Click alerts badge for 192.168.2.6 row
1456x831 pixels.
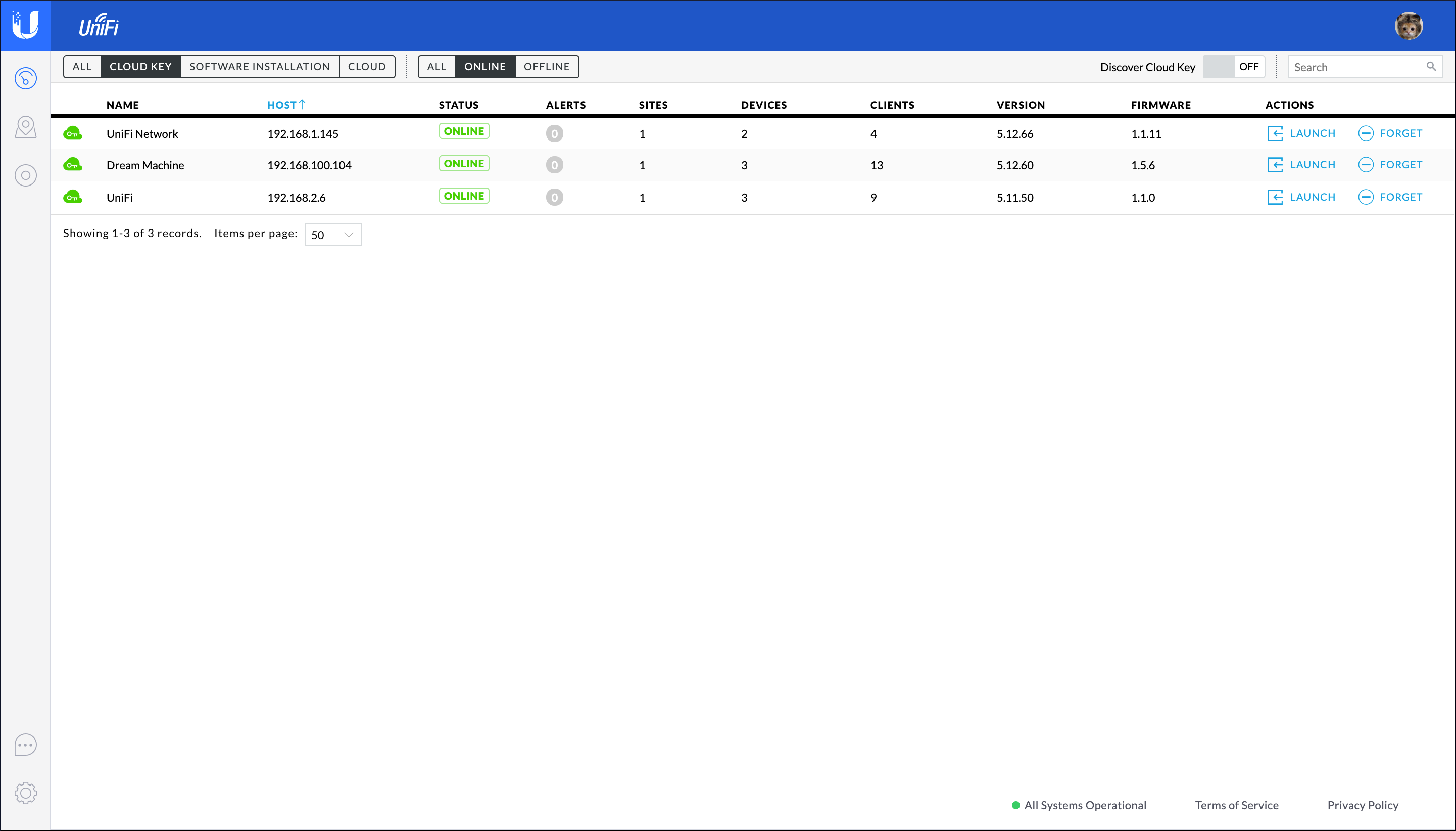tap(554, 198)
